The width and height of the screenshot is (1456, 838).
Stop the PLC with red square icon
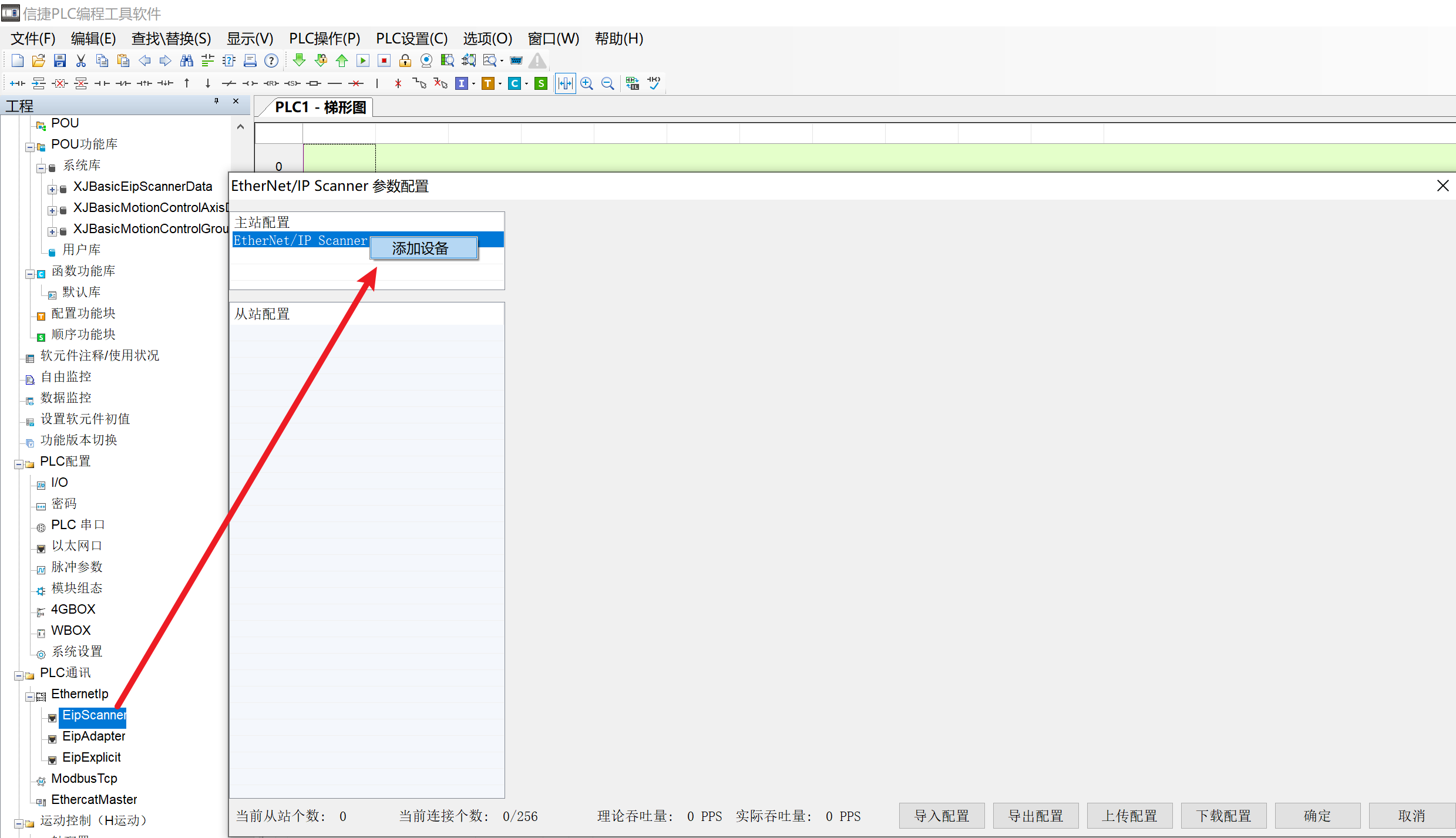[384, 60]
